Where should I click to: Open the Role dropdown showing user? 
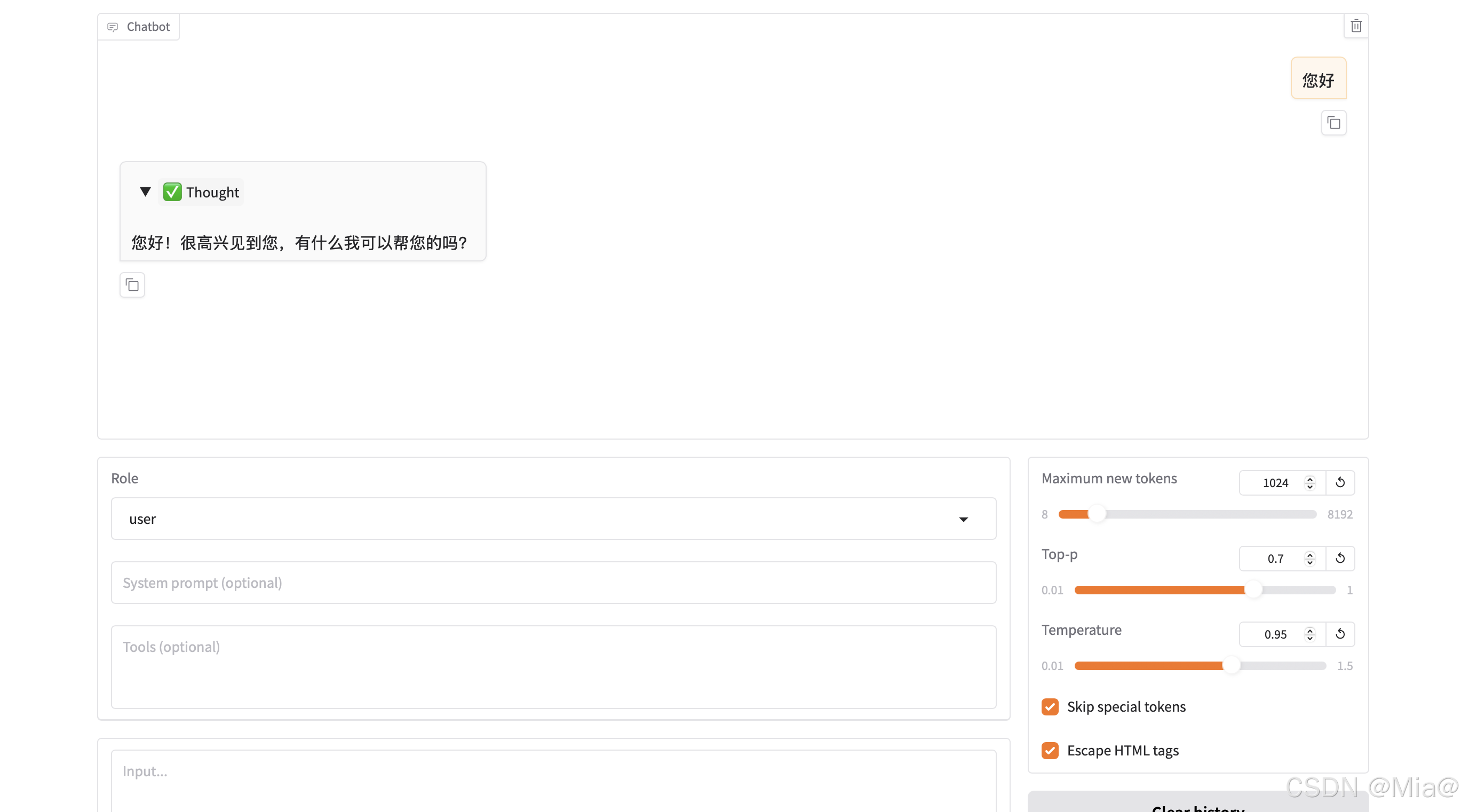pyautogui.click(x=553, y=519)
